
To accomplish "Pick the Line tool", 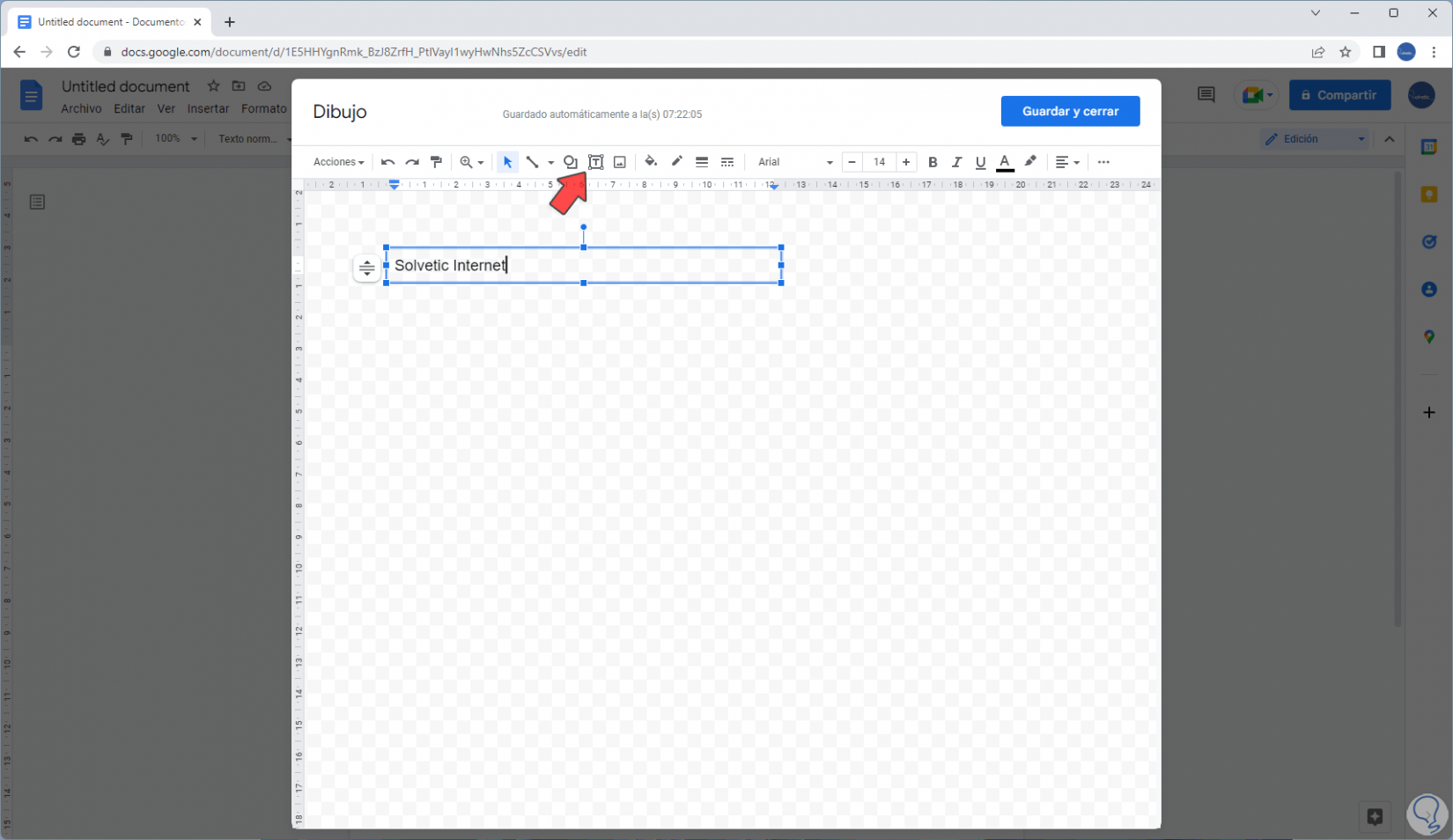I will (532, 162).
